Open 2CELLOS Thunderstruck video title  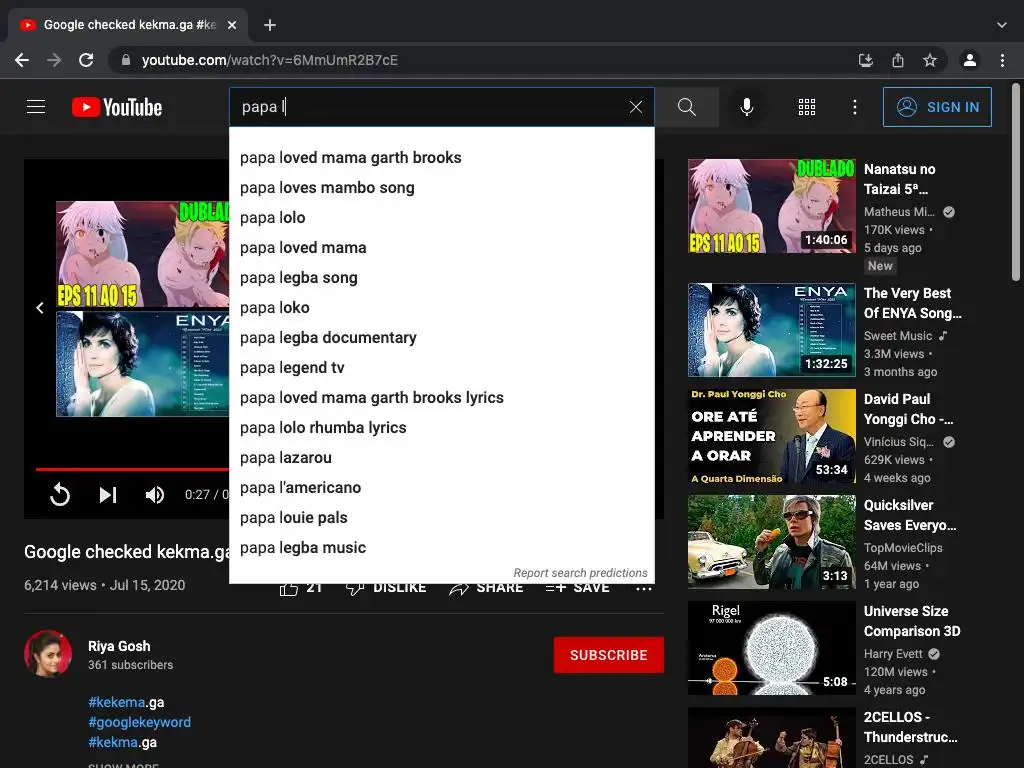click(910, 727)
